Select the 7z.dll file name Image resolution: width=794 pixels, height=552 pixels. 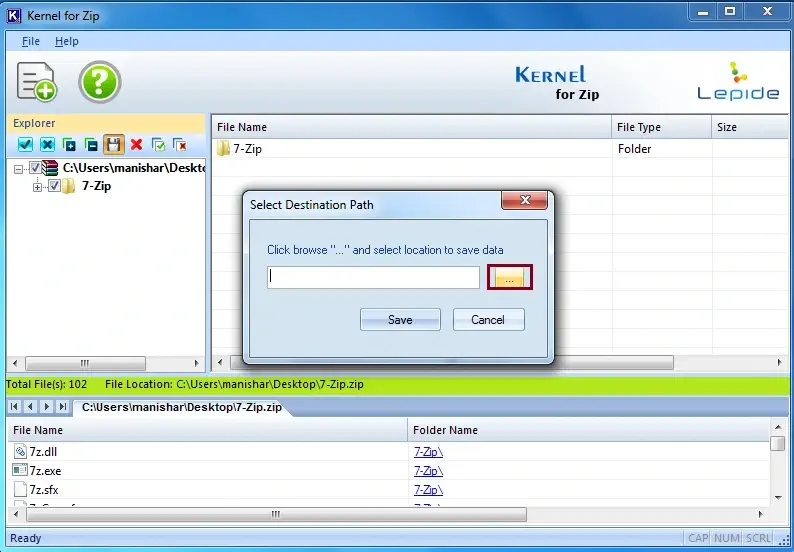click(x=43, y=451)
